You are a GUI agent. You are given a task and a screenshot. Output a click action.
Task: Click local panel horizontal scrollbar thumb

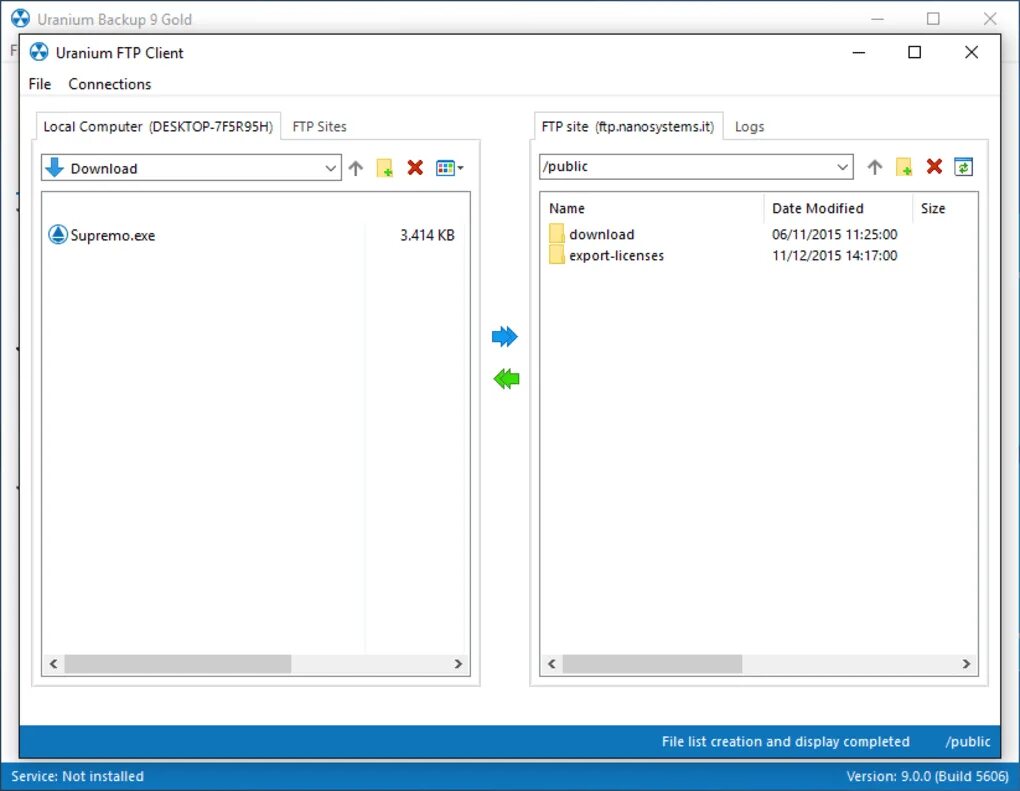(x=178, y=664)
